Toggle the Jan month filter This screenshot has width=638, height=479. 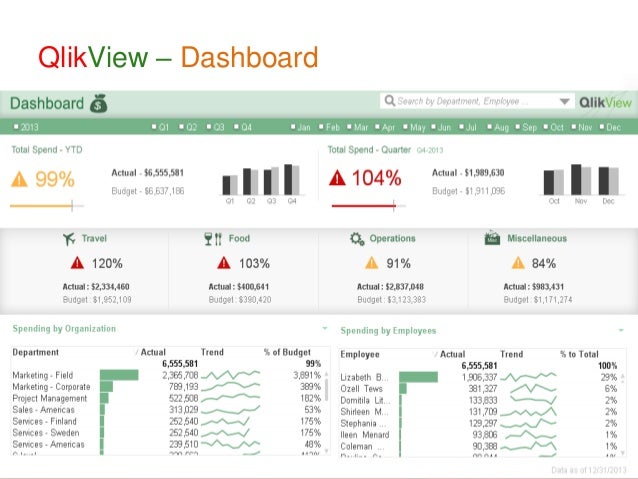[x=301, y=127]
